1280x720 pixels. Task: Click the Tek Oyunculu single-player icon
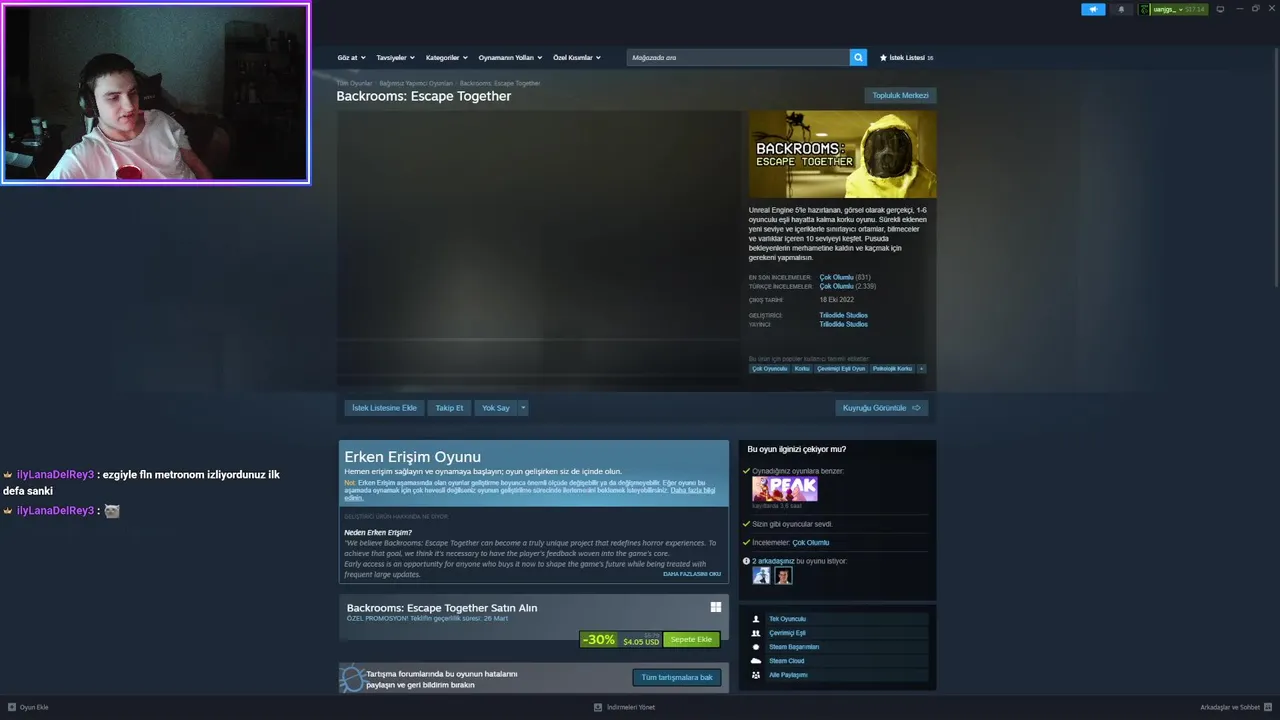(756, 619)
